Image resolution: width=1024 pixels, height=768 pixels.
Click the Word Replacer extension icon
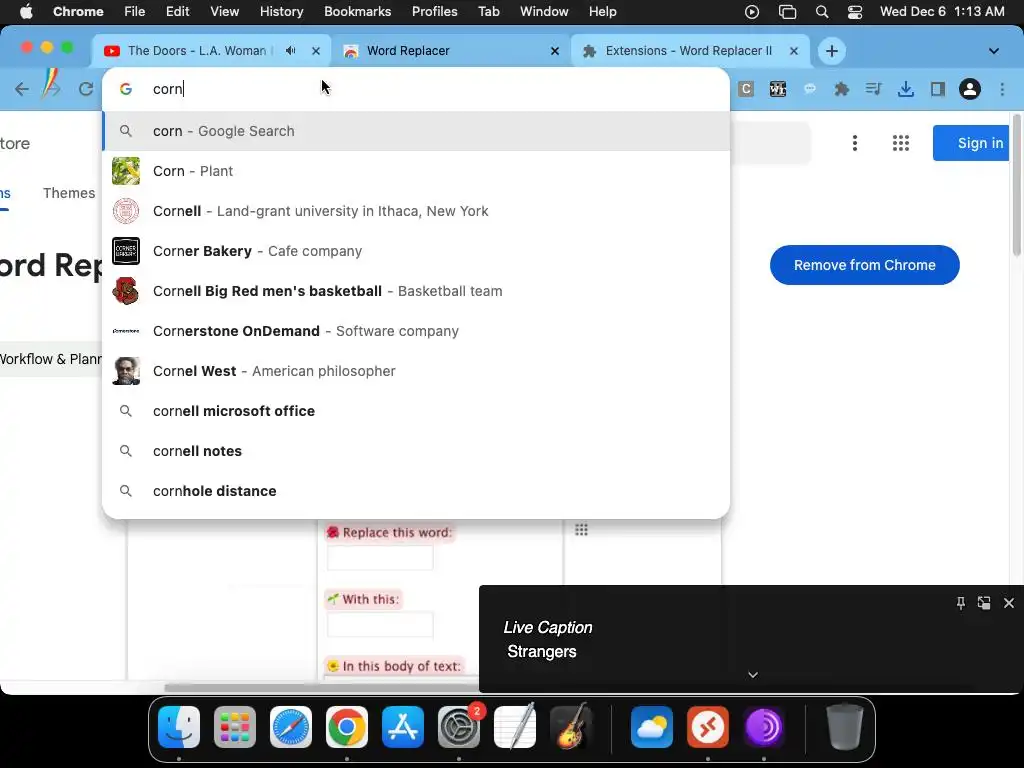[x=778, y=89]
